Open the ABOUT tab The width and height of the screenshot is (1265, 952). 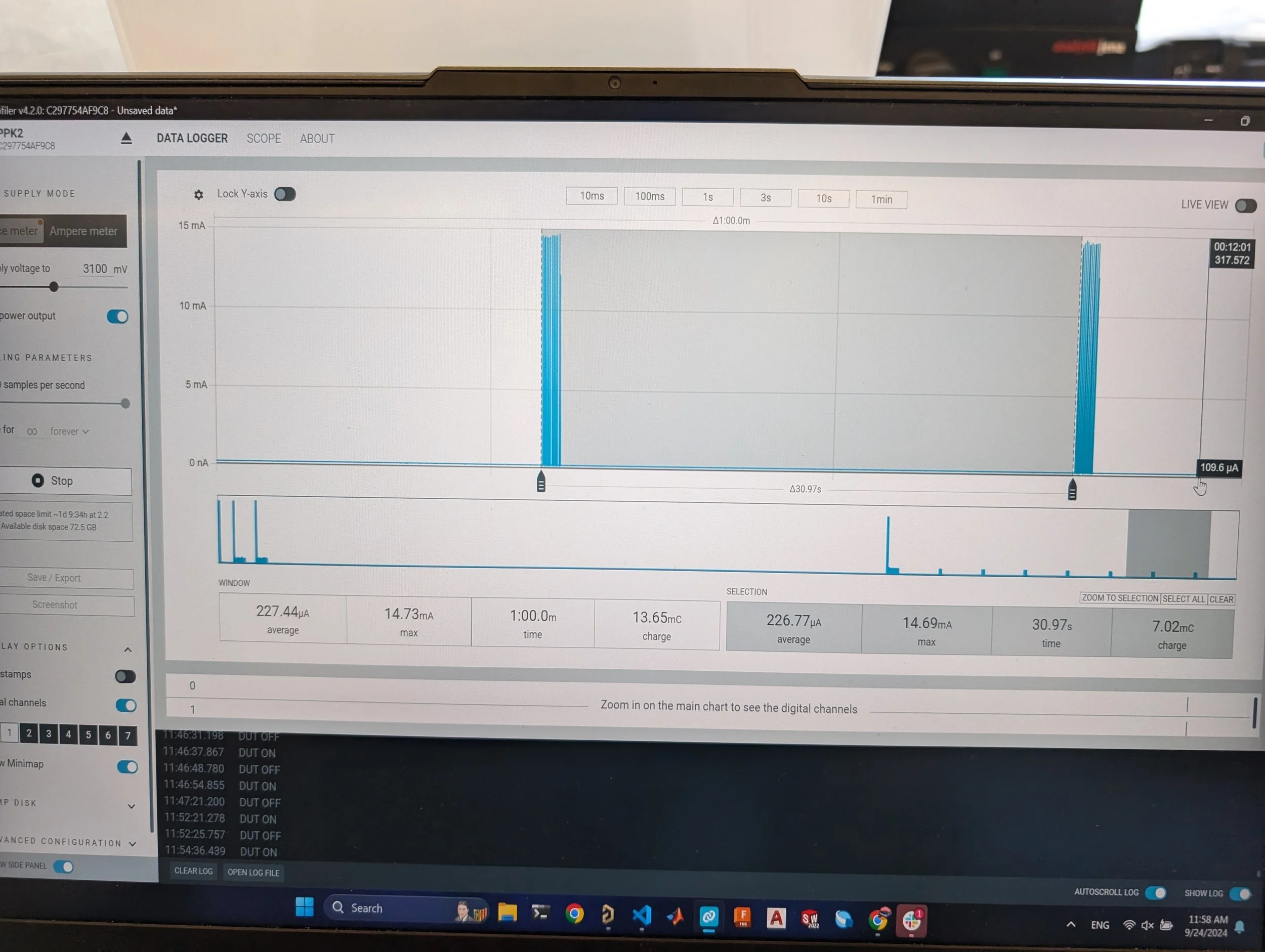pyautogui.click(x=317, y=139)
